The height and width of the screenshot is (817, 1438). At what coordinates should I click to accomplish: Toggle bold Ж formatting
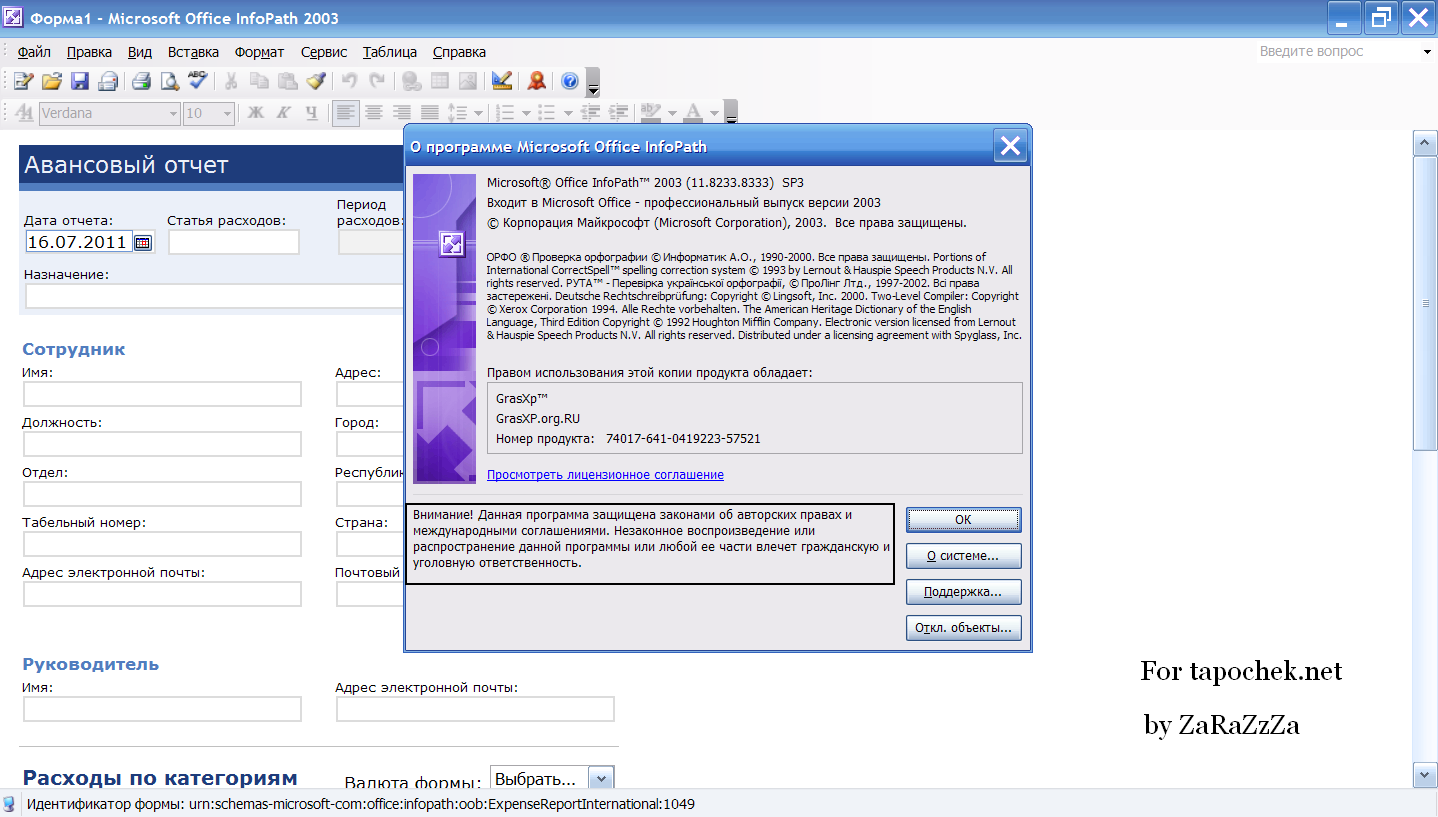pyautogui.click(x=256, y=113)
